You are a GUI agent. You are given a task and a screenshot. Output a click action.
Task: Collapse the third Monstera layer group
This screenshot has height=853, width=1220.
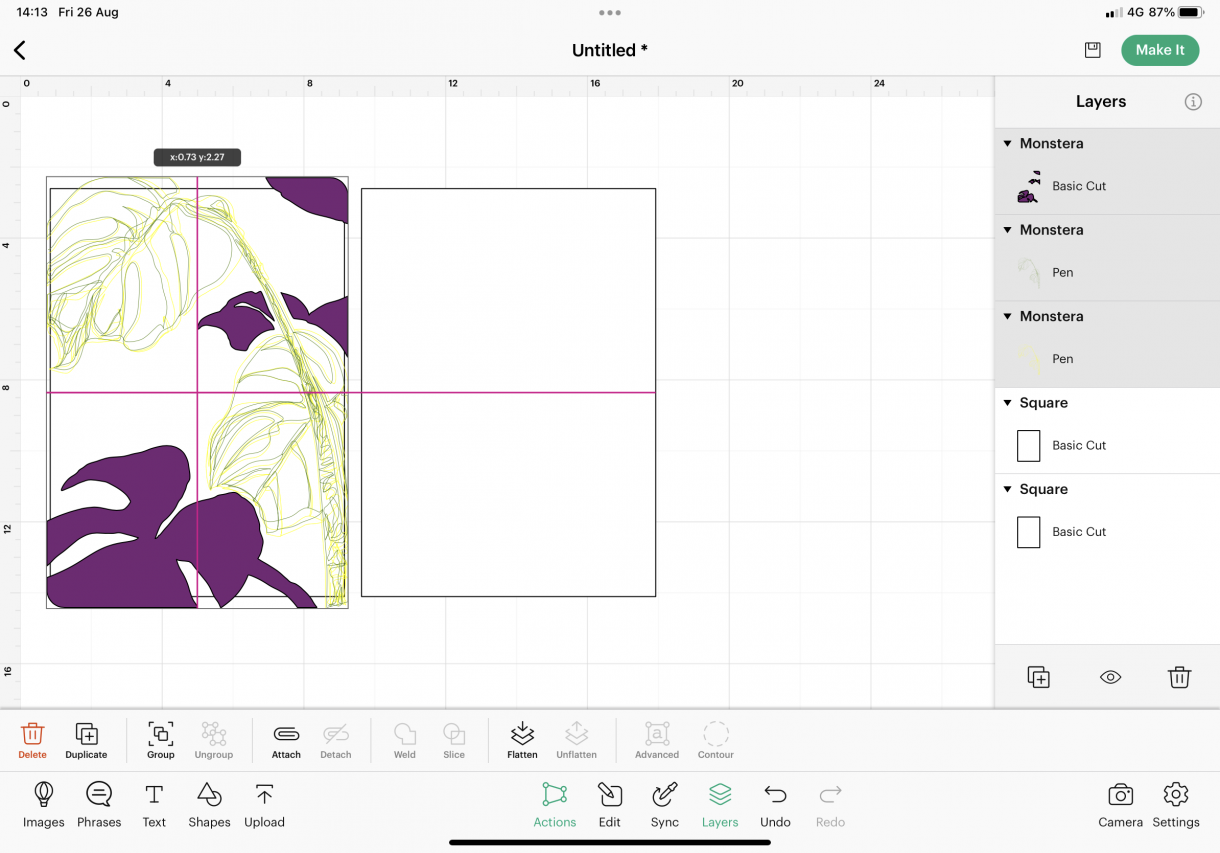[x=1008, y=316]
